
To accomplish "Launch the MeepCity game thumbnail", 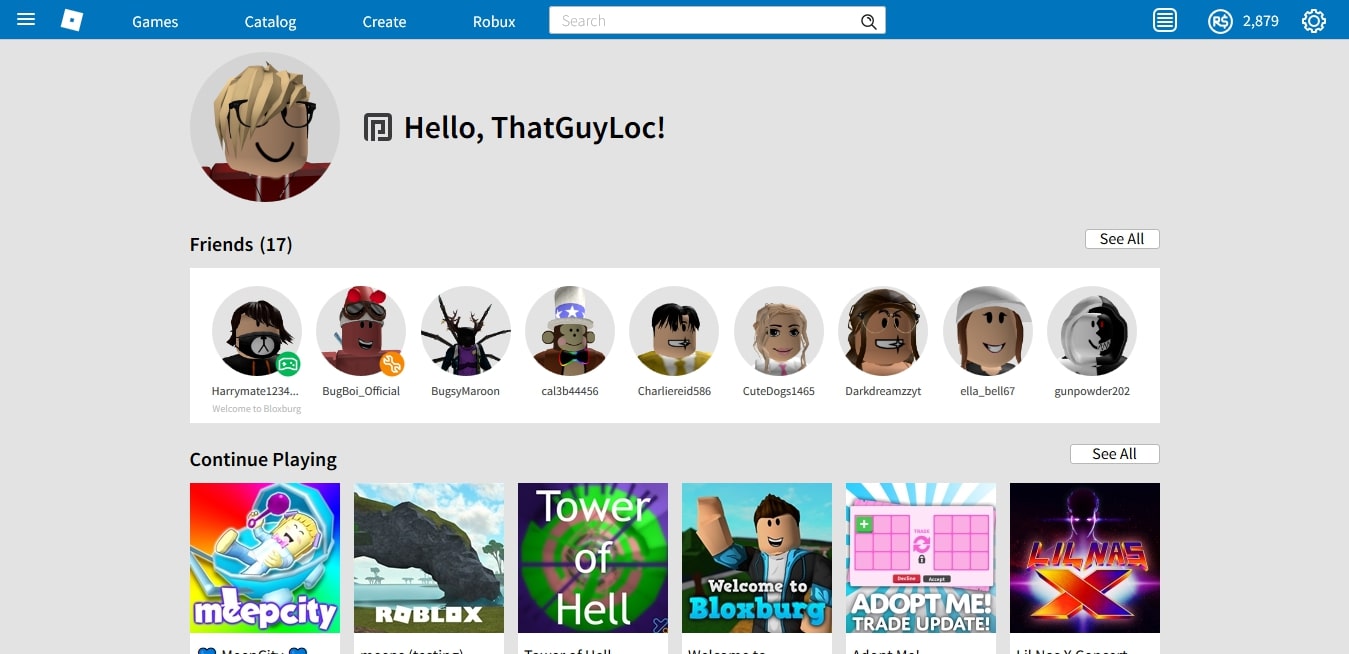I will click(264, 558).
